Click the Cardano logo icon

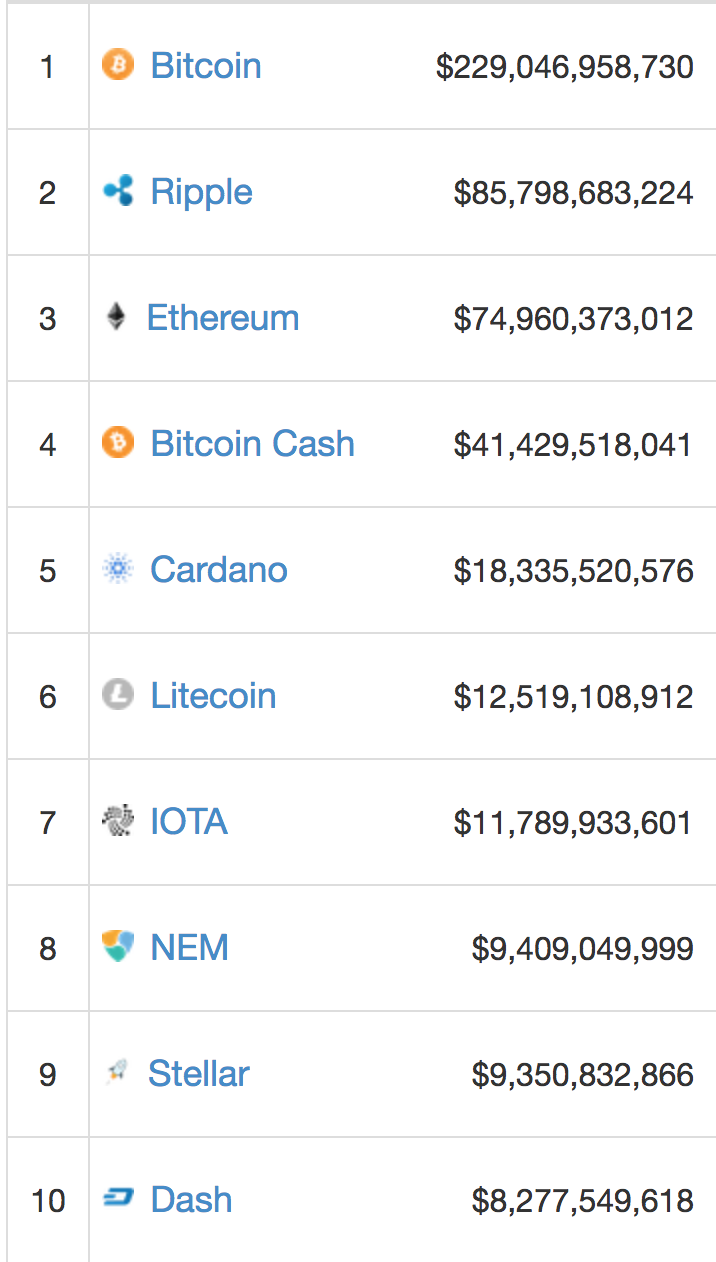click(x=118, y=570)
